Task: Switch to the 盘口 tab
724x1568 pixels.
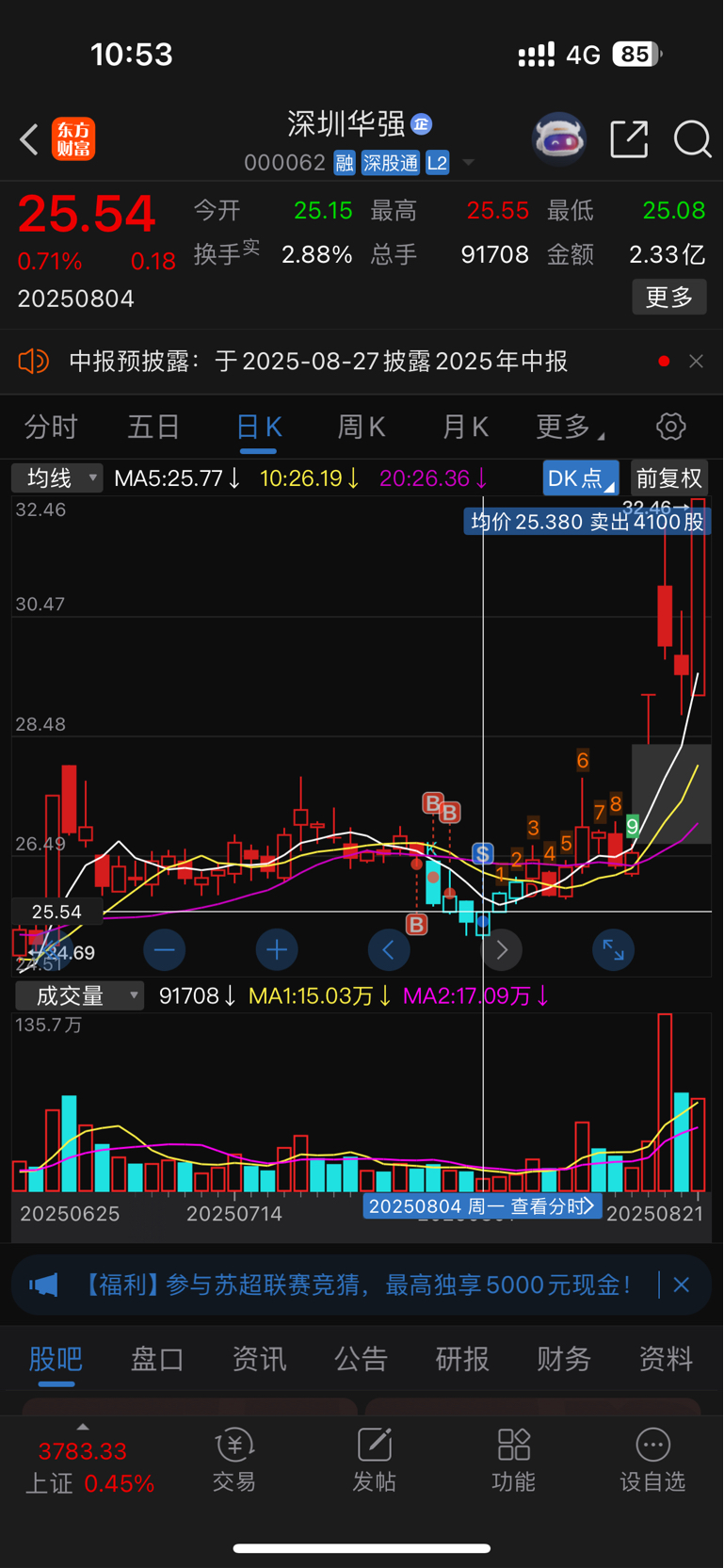Action: [x=157, y=1359]
